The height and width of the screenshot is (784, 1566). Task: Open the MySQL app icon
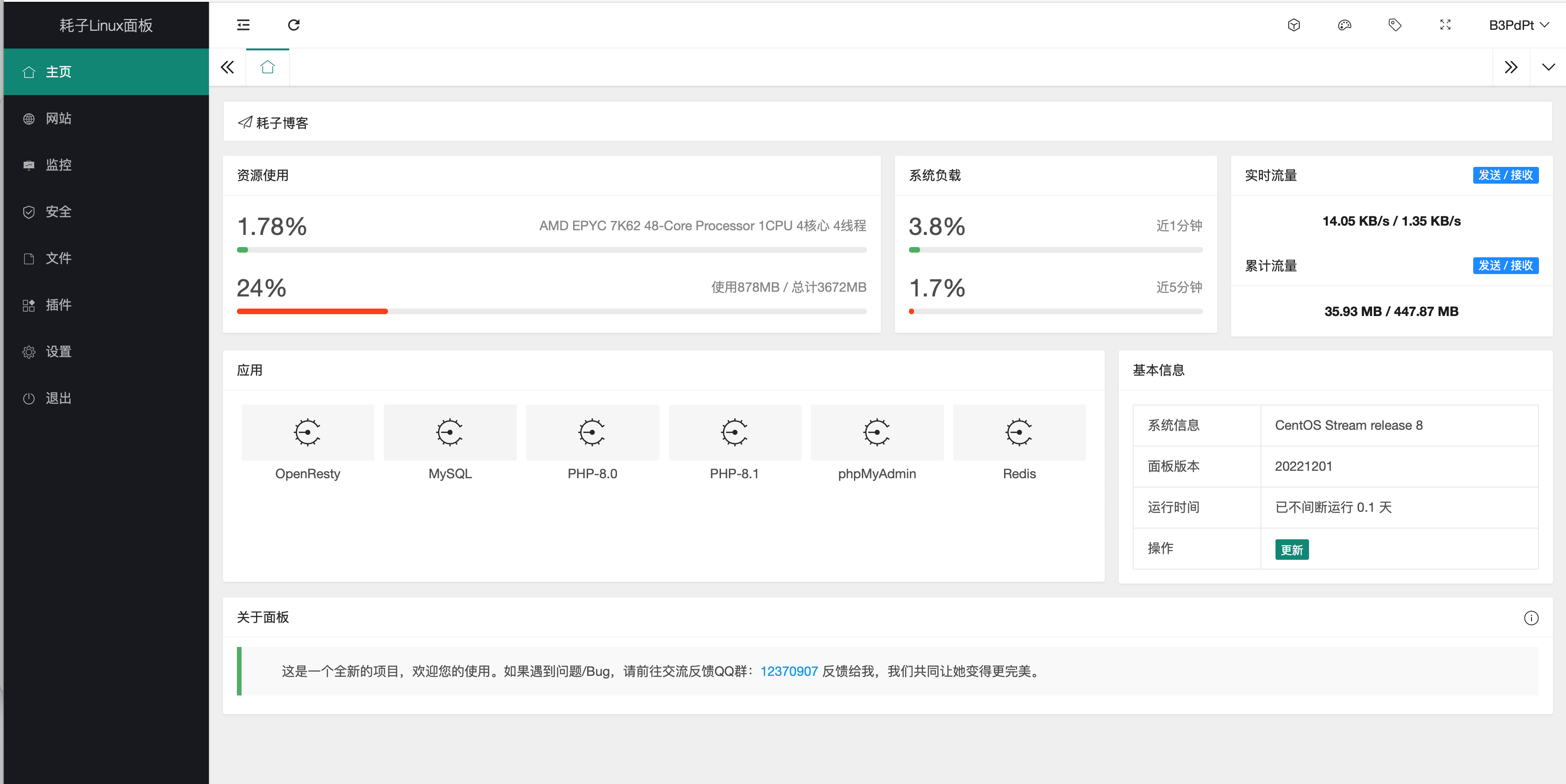click(x=450, y=432)
